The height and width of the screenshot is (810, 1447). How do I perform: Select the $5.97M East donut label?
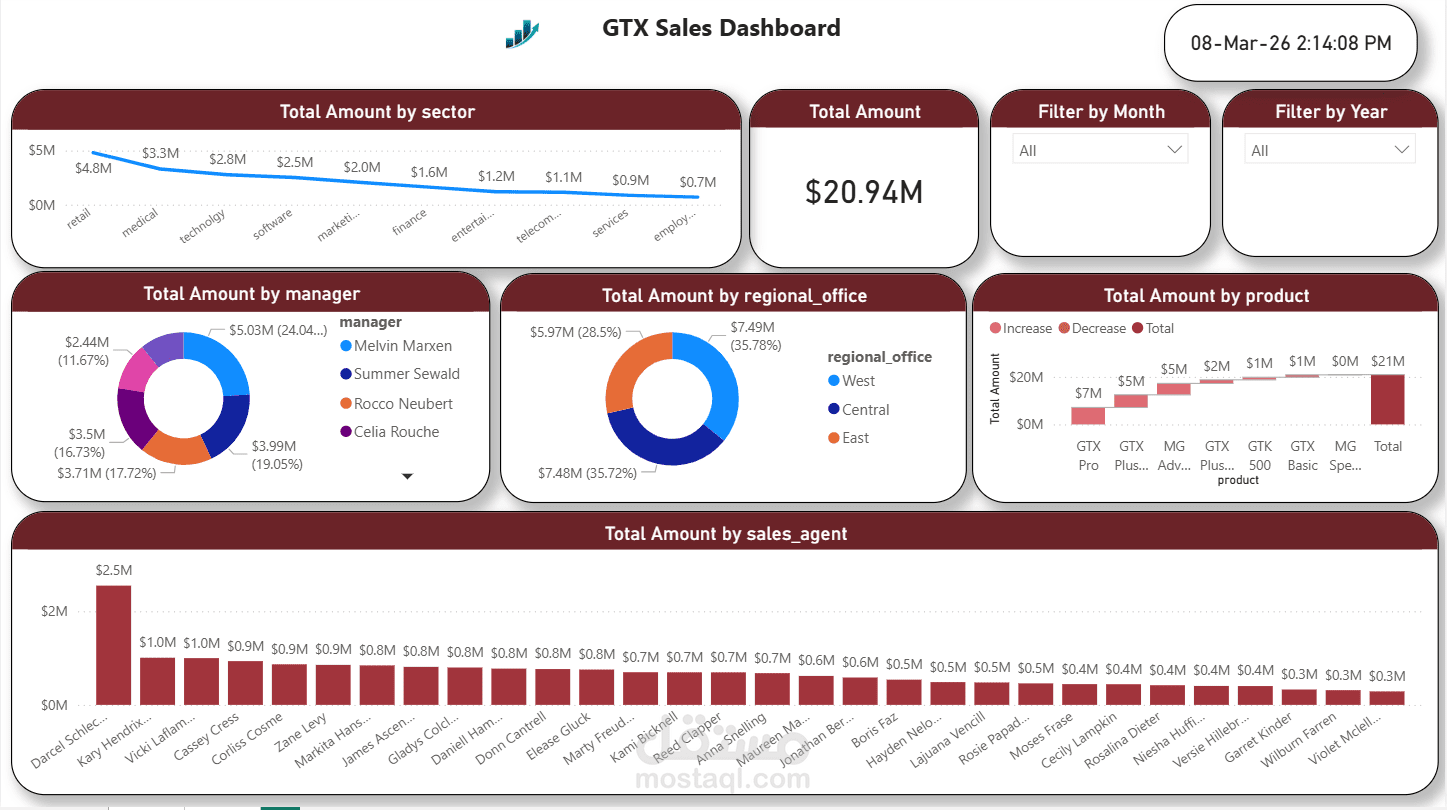(x=576, y=332)
